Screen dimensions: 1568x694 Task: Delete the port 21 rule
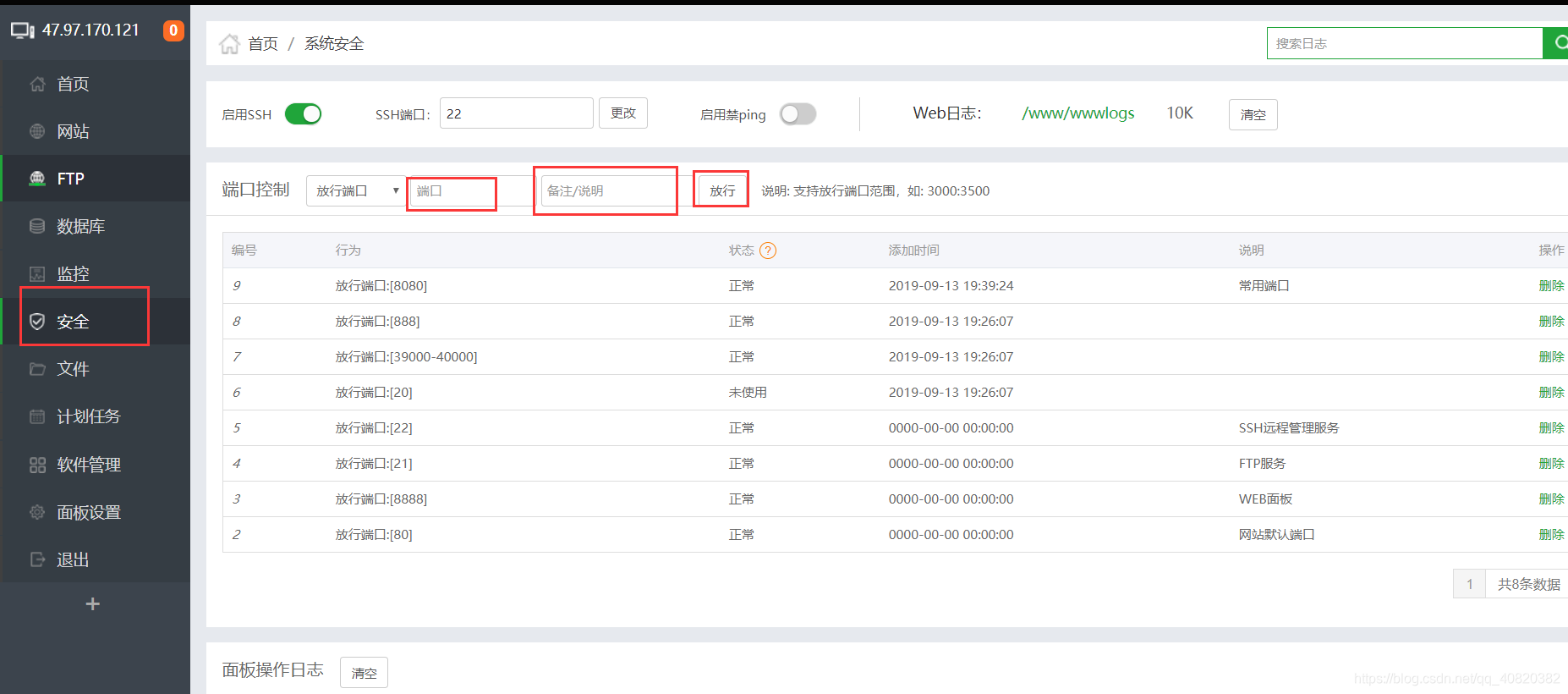point(1551,464)
